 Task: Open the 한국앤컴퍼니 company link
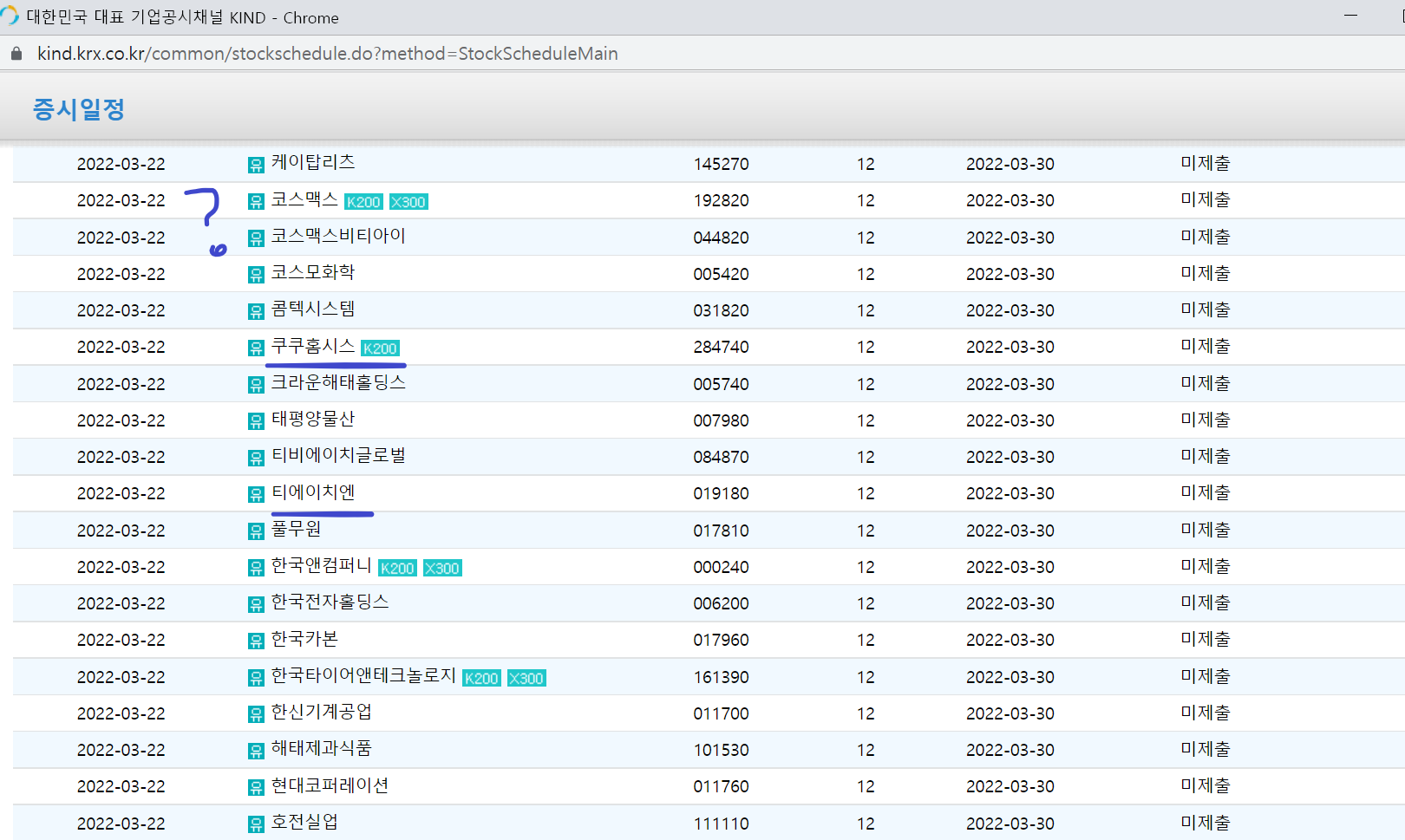(x=322, y=565)
